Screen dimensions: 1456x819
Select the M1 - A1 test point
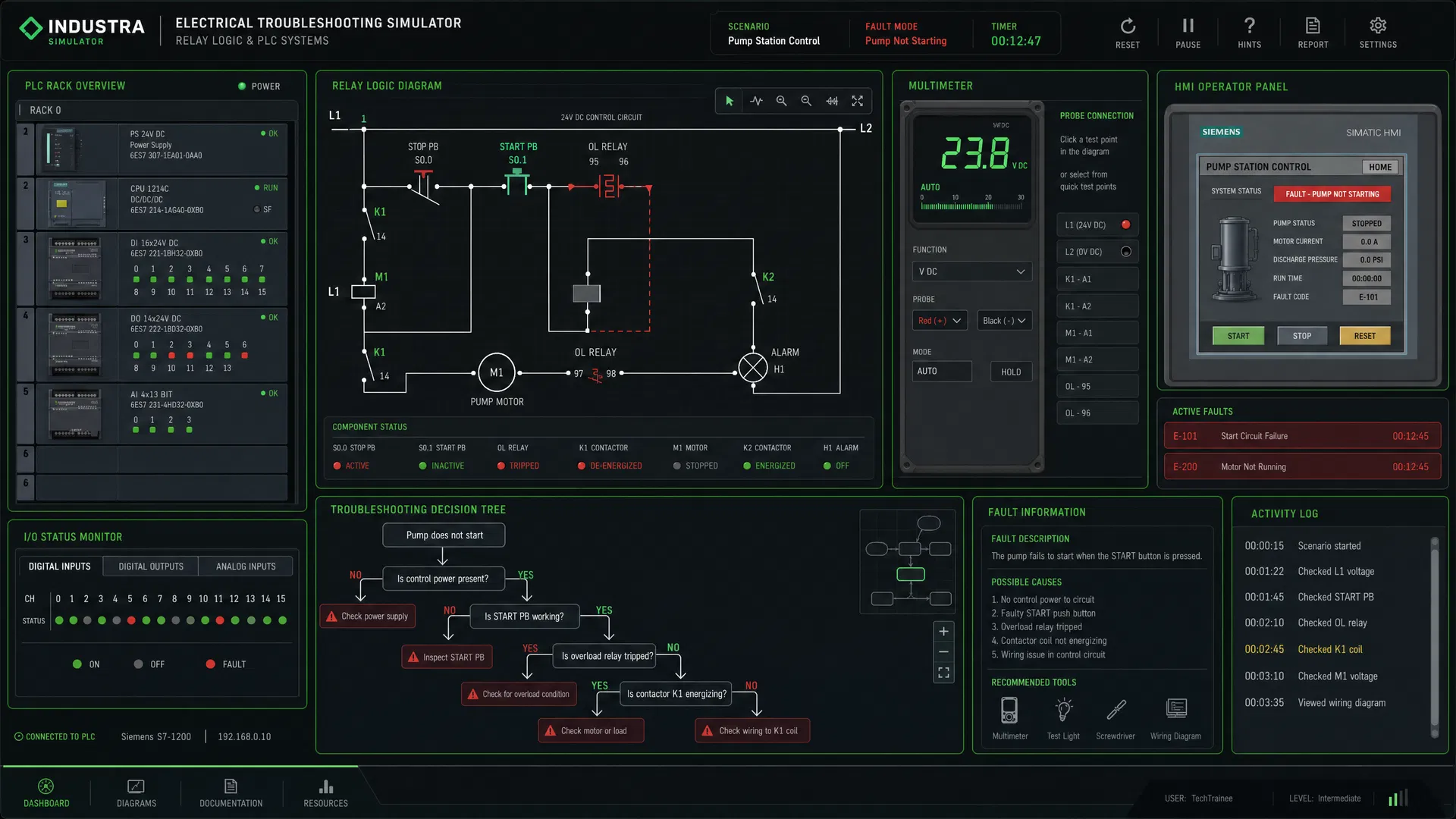pyautogui.click(x=1097, y=333)
